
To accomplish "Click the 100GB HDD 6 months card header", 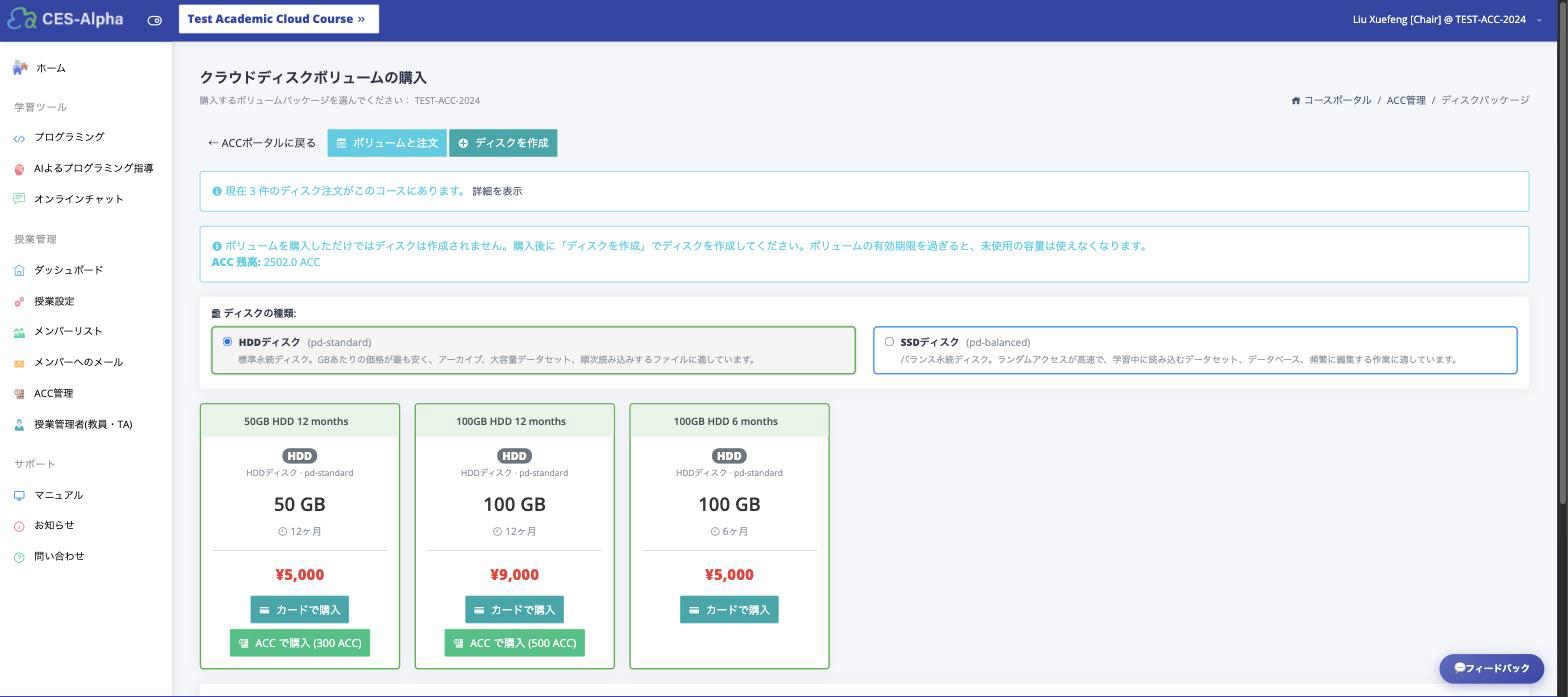I will click(729, 421).
